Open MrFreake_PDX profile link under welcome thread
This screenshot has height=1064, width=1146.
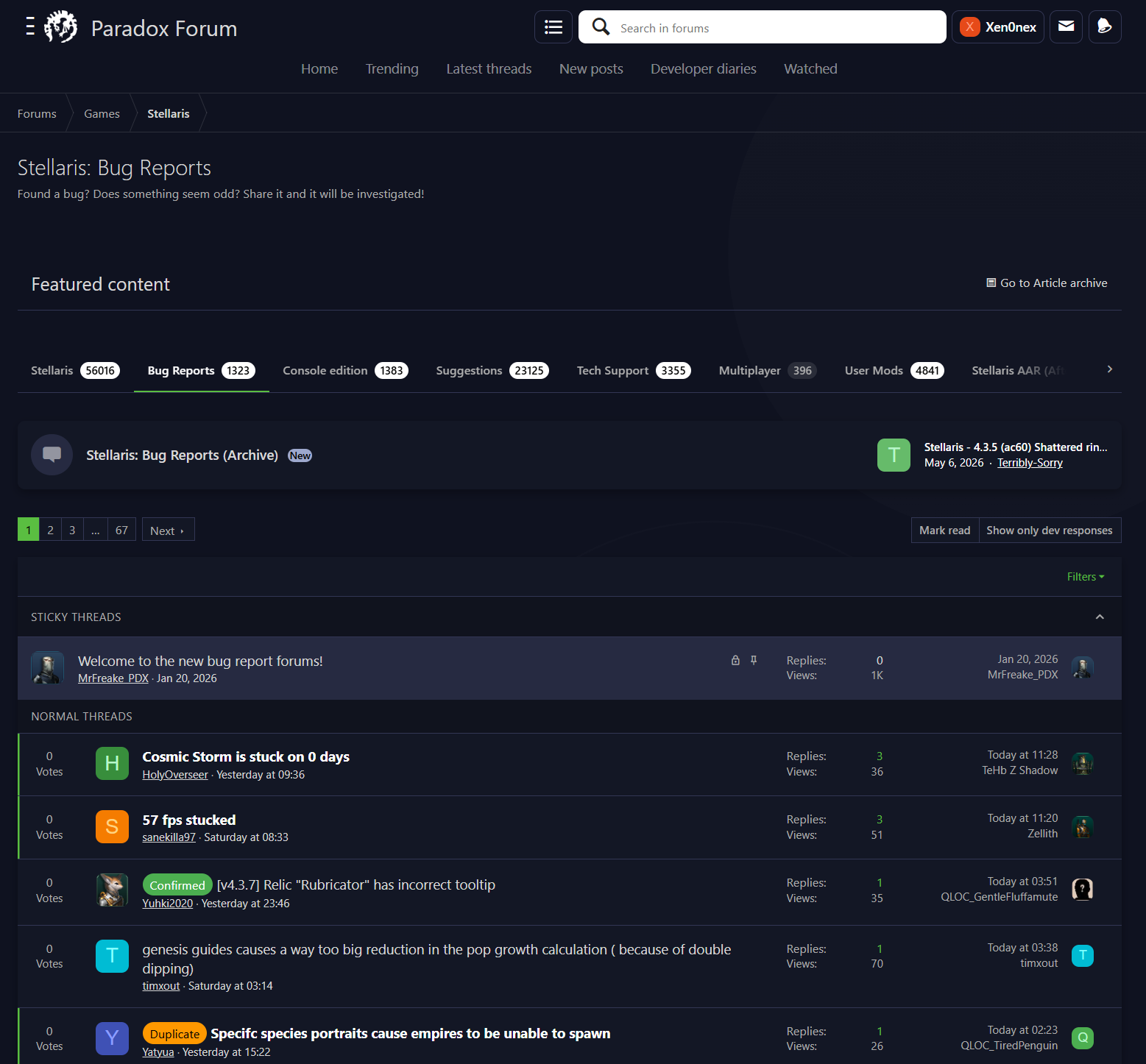point(113,678)
